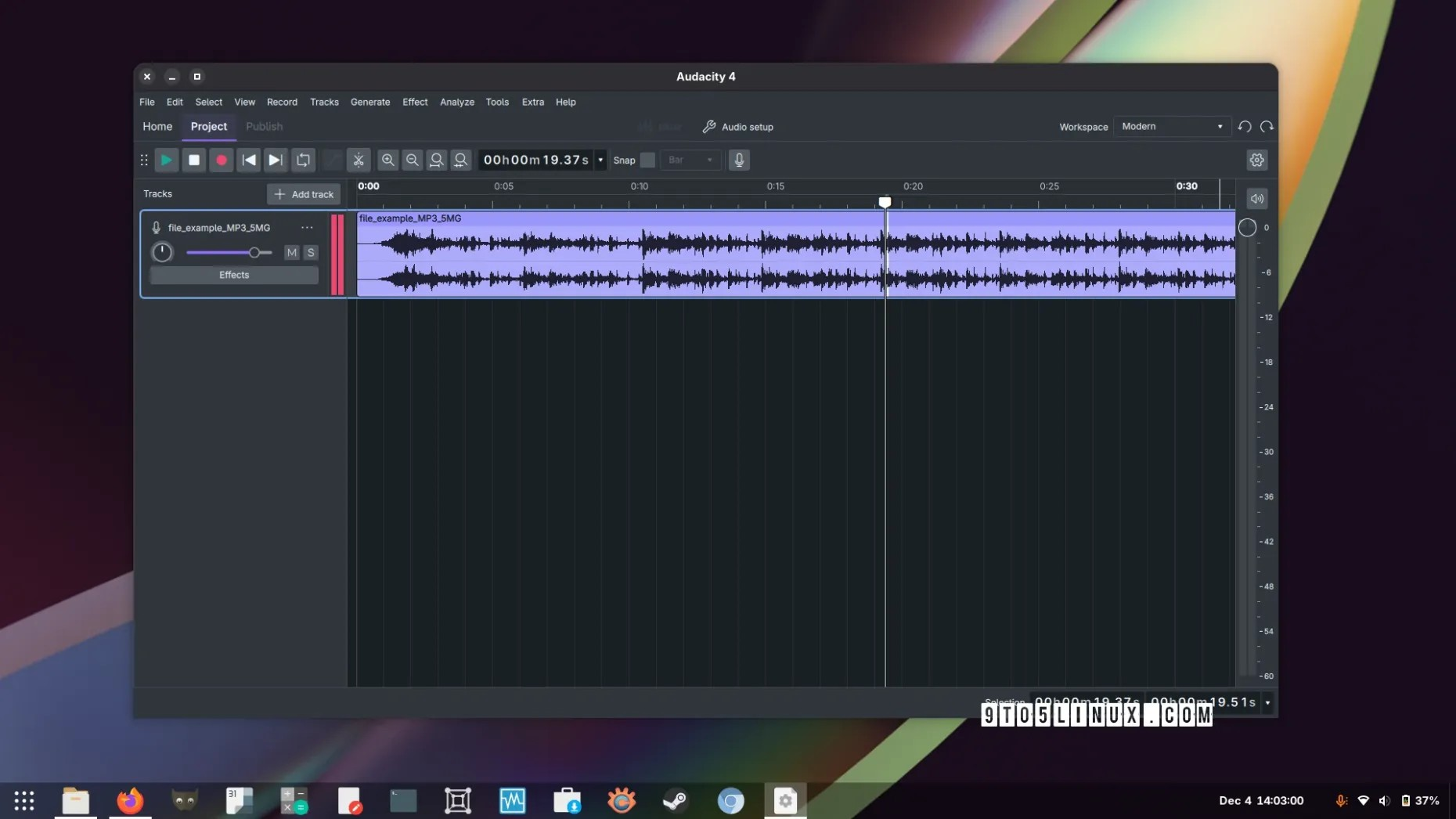Solo the file_example_MP3_5MG track
This screenshot has height=819, width=1456.
coord(310,252)
